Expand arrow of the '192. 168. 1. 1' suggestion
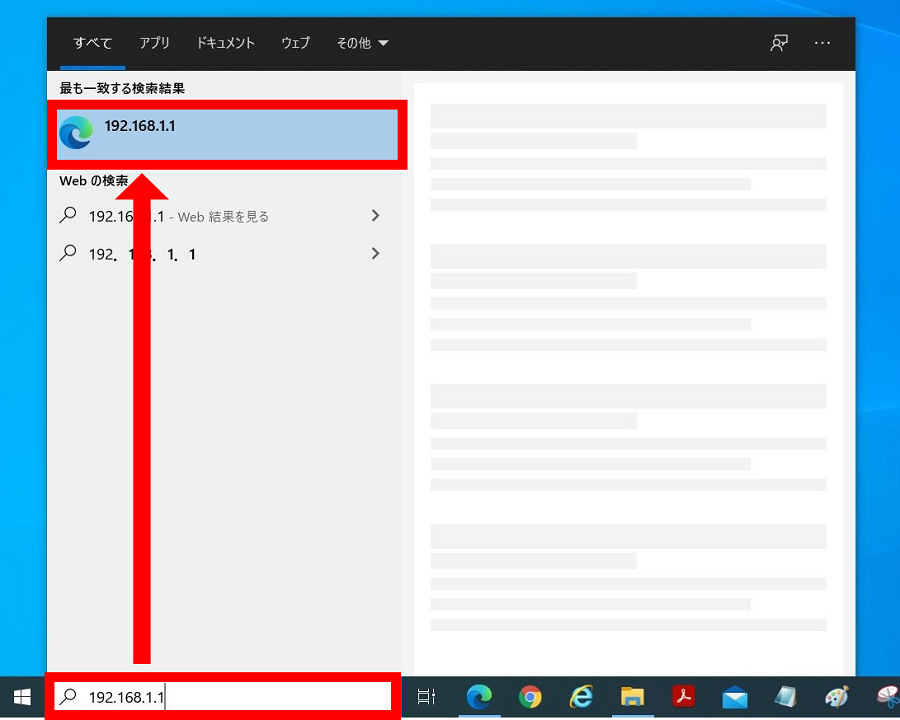Screen dimensions: 900x720 coord(375,253)
